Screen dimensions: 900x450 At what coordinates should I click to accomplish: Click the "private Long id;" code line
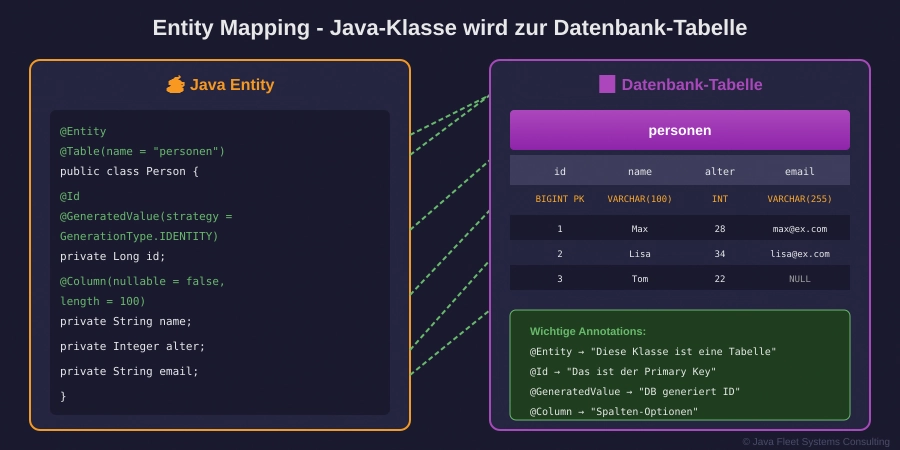coord(113,256)
